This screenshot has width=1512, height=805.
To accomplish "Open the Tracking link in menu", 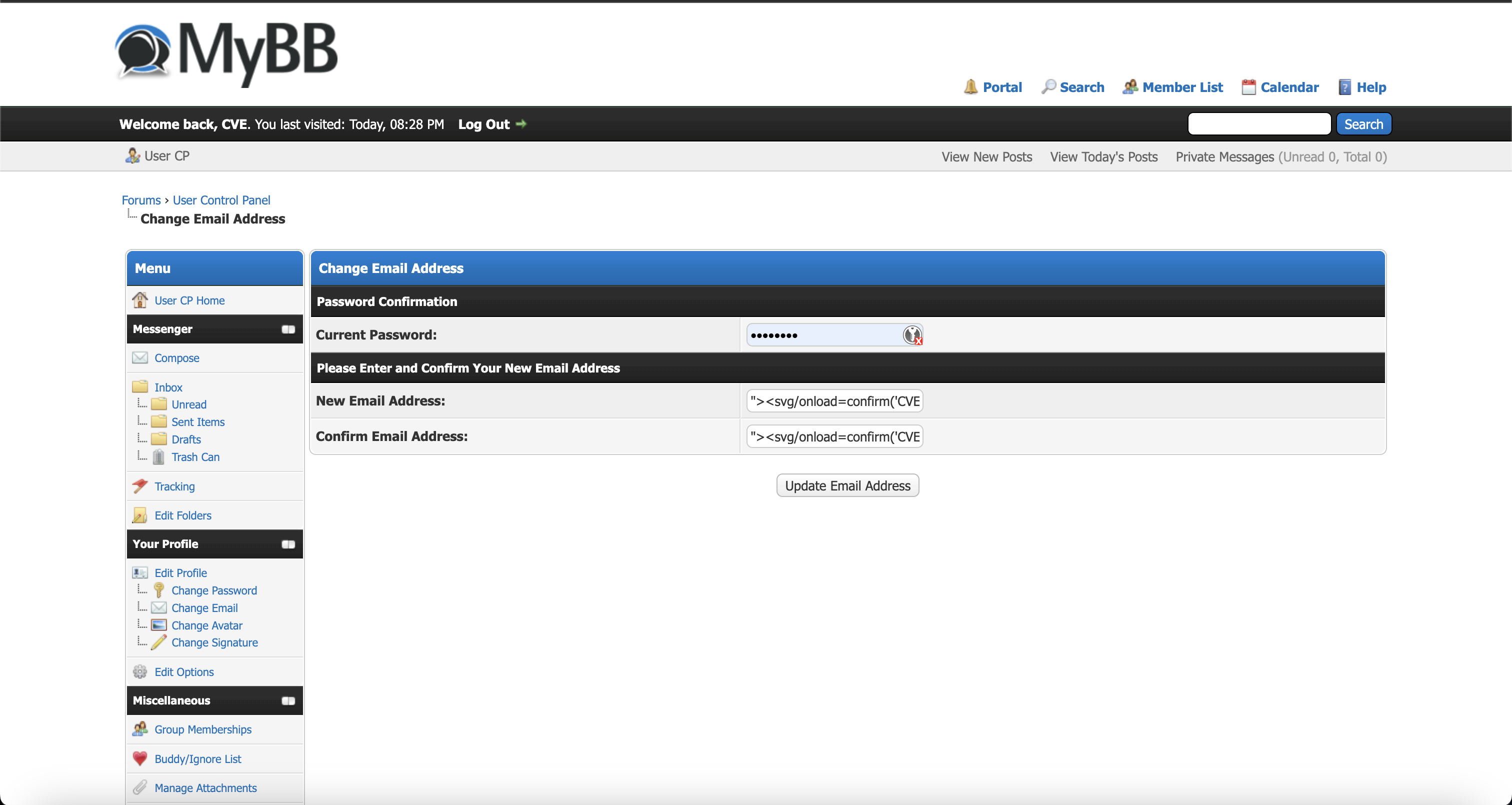I will tap(174, 486).
